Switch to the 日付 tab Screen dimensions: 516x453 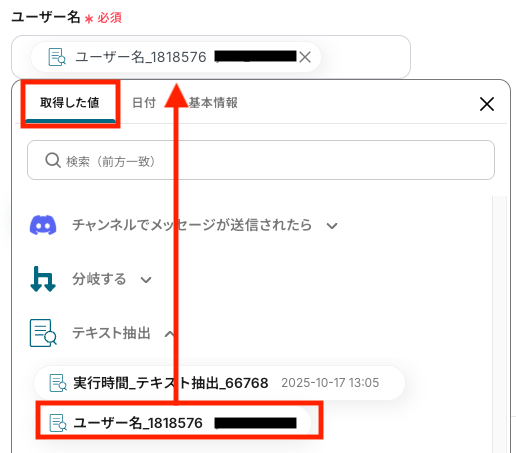(x=144, y=103)
